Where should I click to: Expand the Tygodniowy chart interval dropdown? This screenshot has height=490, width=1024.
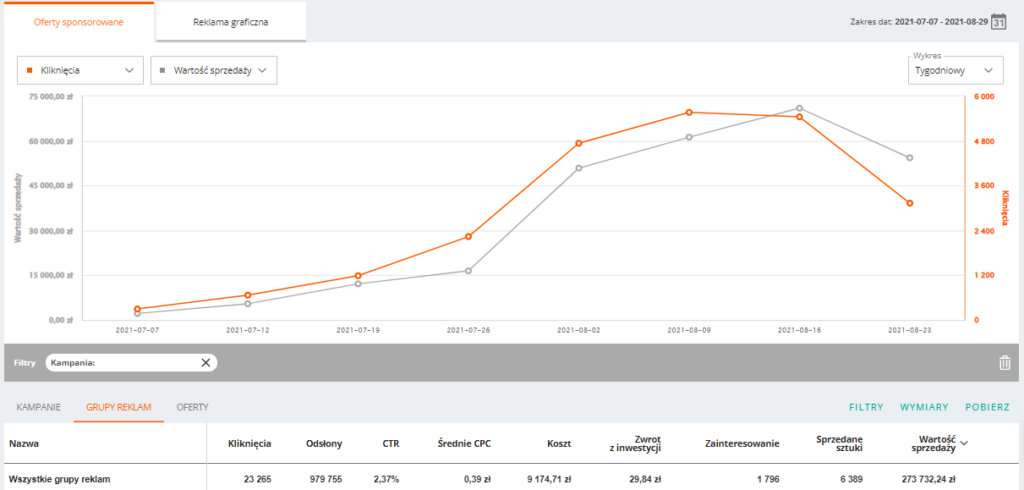pos(955,71)
